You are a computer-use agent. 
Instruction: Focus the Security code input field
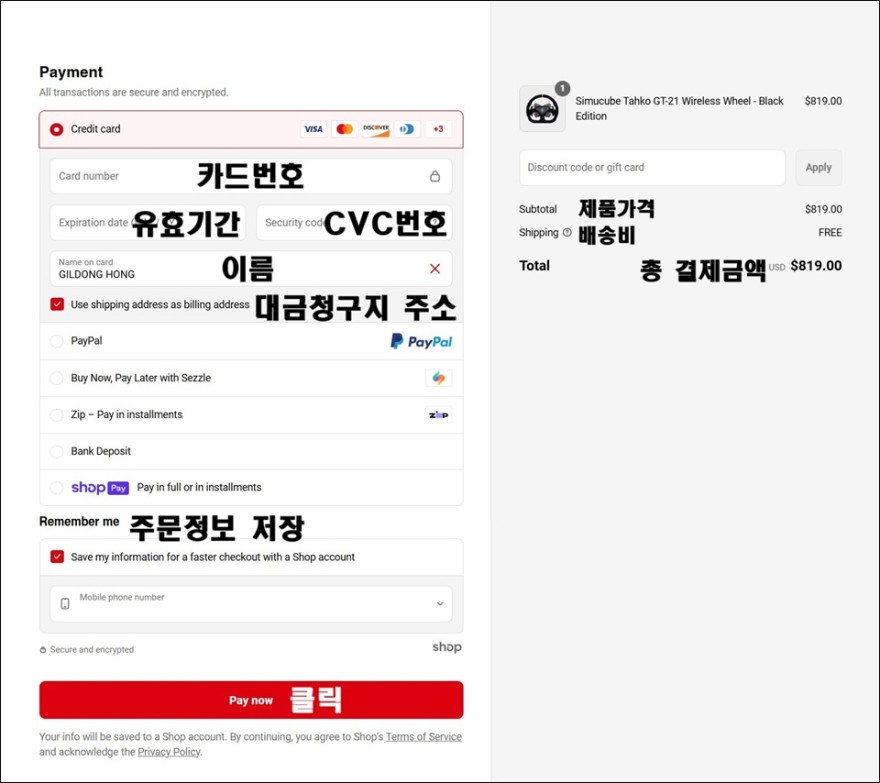click(354, 223)
